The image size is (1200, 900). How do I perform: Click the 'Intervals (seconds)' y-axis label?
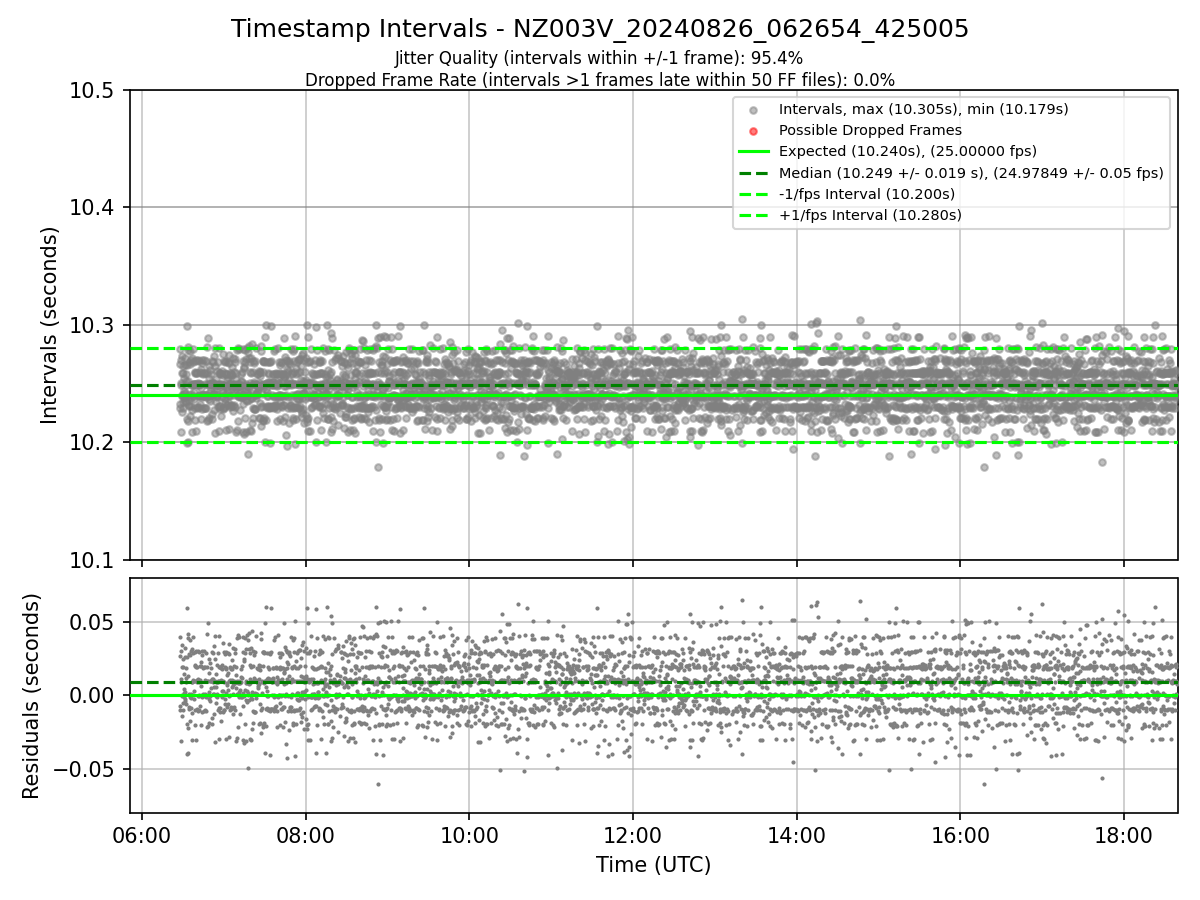(x=50, y=325)
